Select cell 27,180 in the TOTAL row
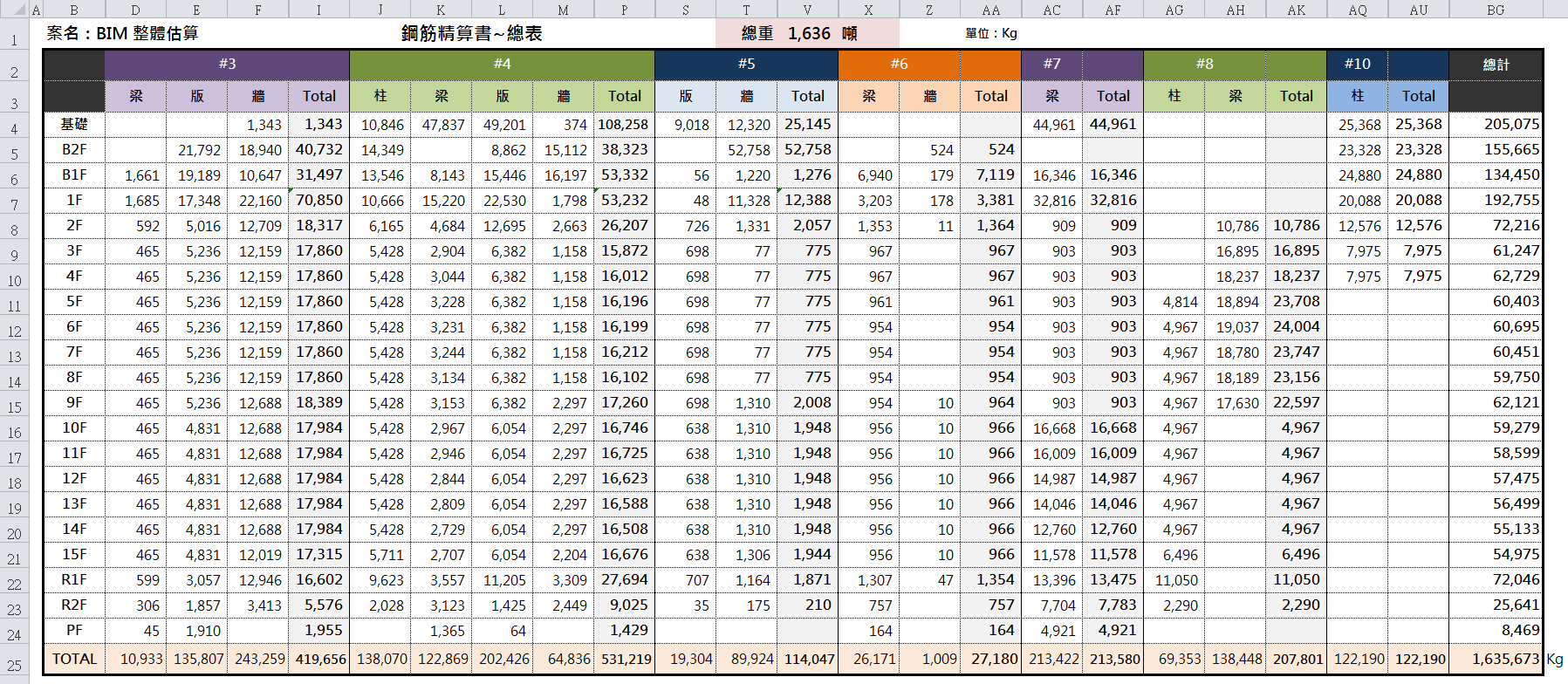1568x684 pixels. [990, 659]
